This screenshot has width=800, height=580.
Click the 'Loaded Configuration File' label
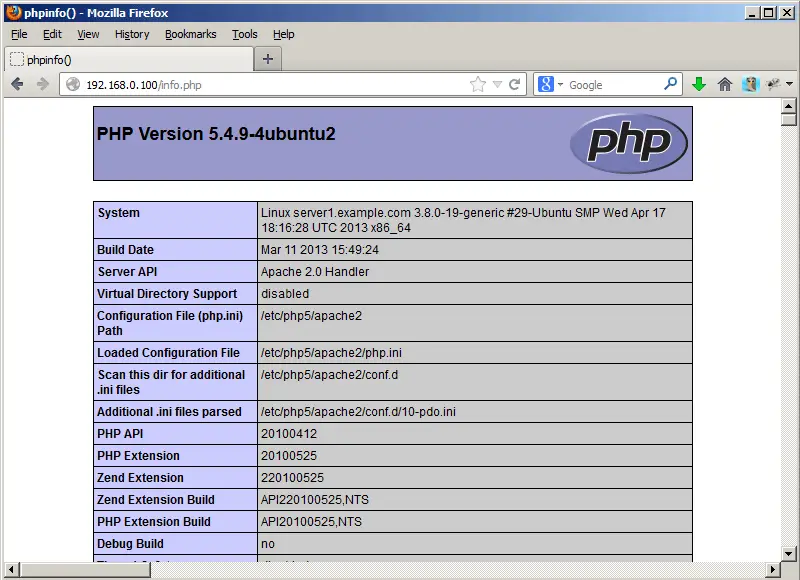point(168,352)
